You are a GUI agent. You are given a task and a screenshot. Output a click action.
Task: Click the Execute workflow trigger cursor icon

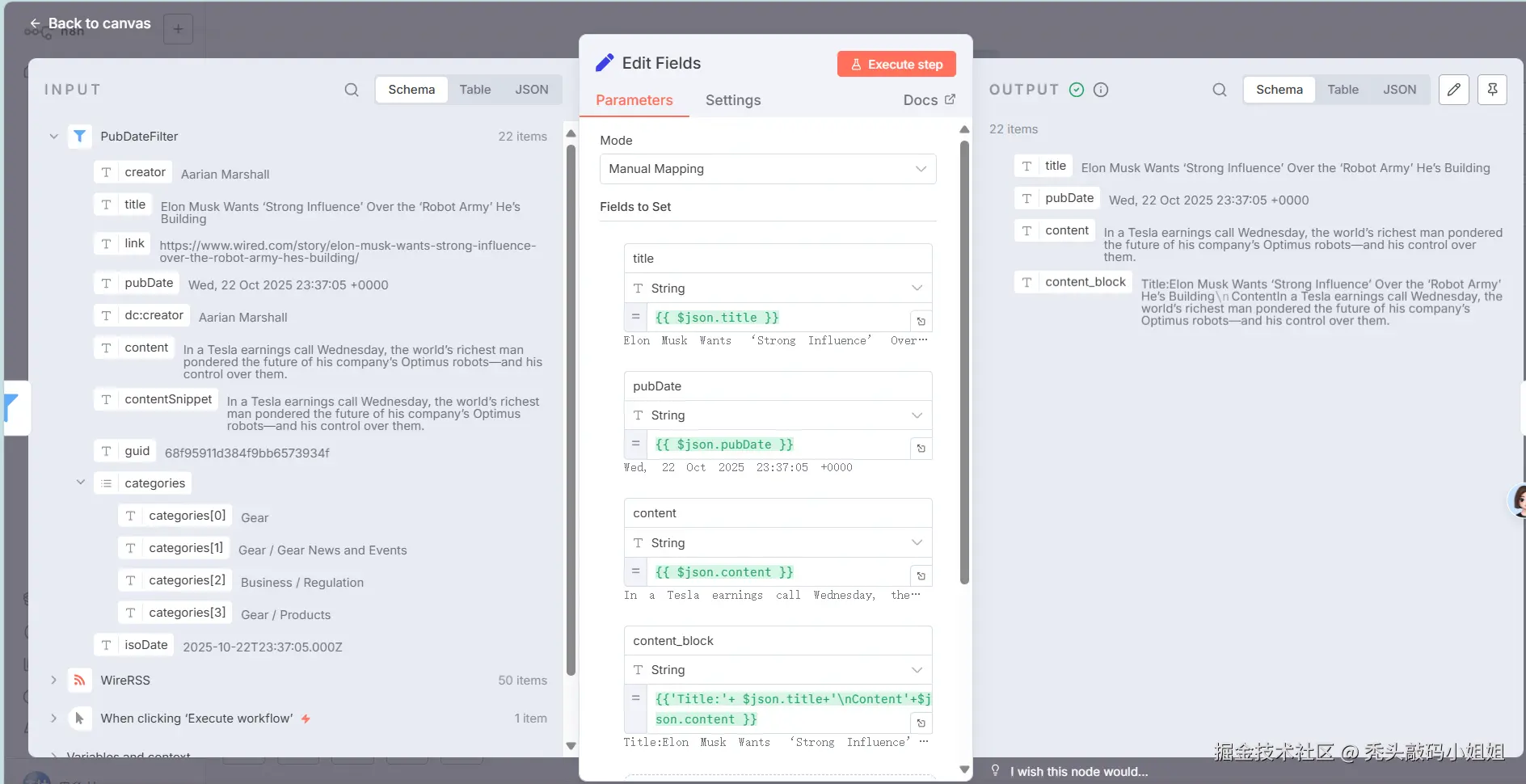(79, 719)
